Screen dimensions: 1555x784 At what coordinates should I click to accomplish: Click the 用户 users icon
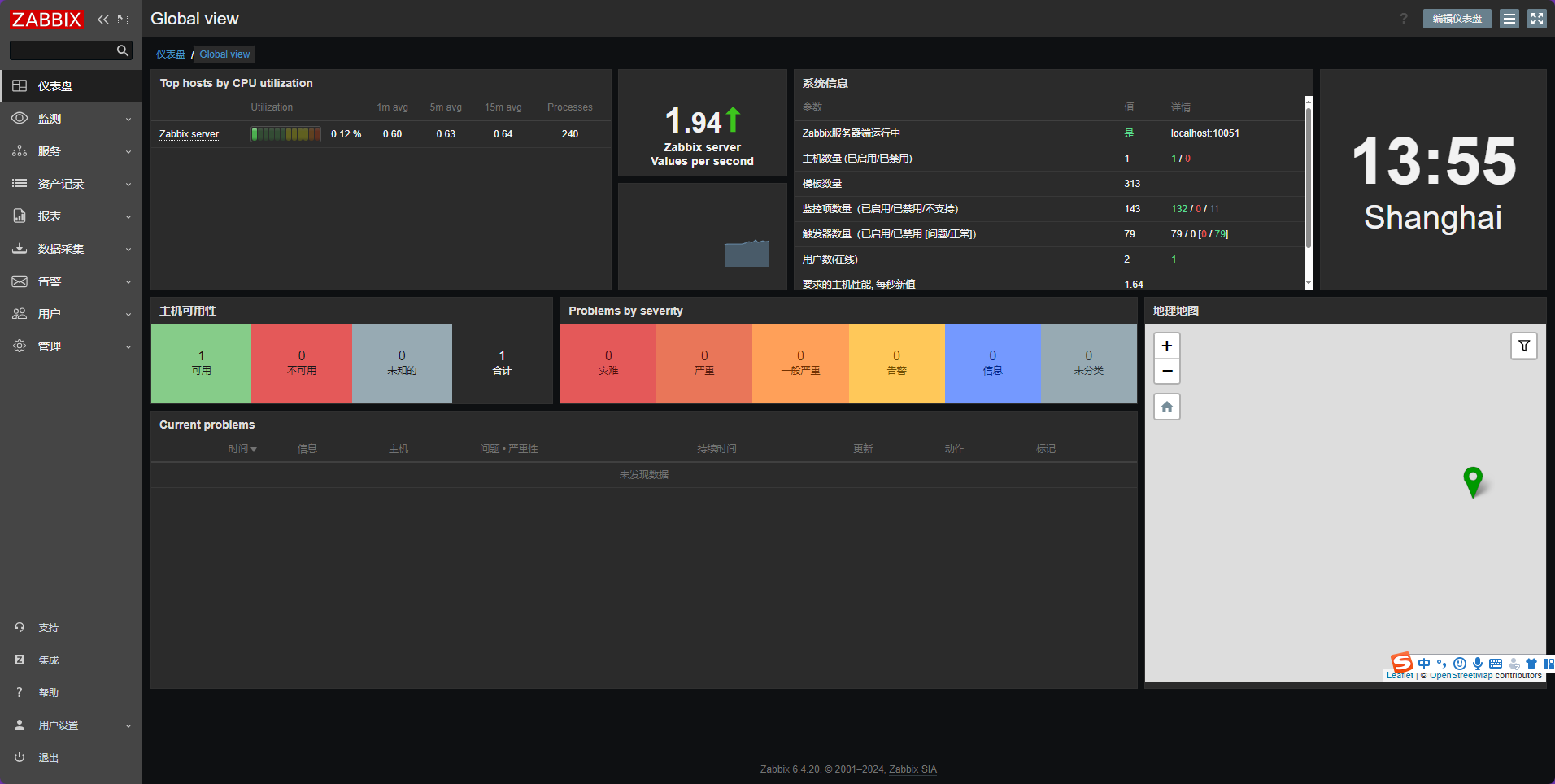tap(20, 313)
